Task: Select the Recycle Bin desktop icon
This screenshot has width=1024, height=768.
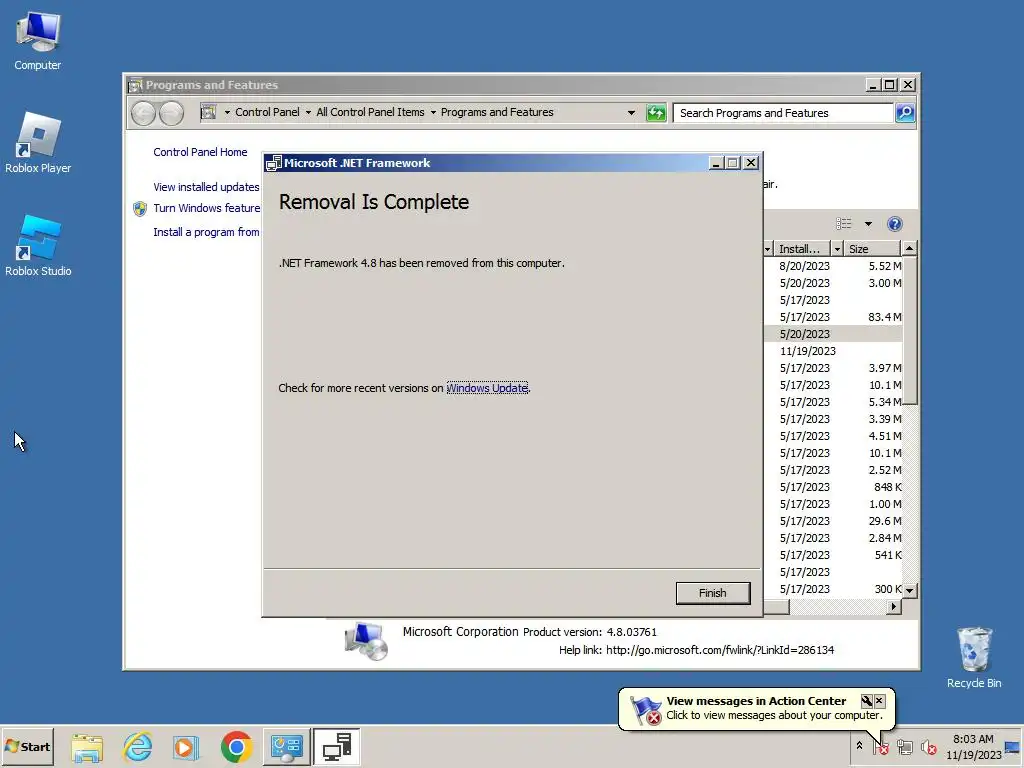Action: pos(974,657)
